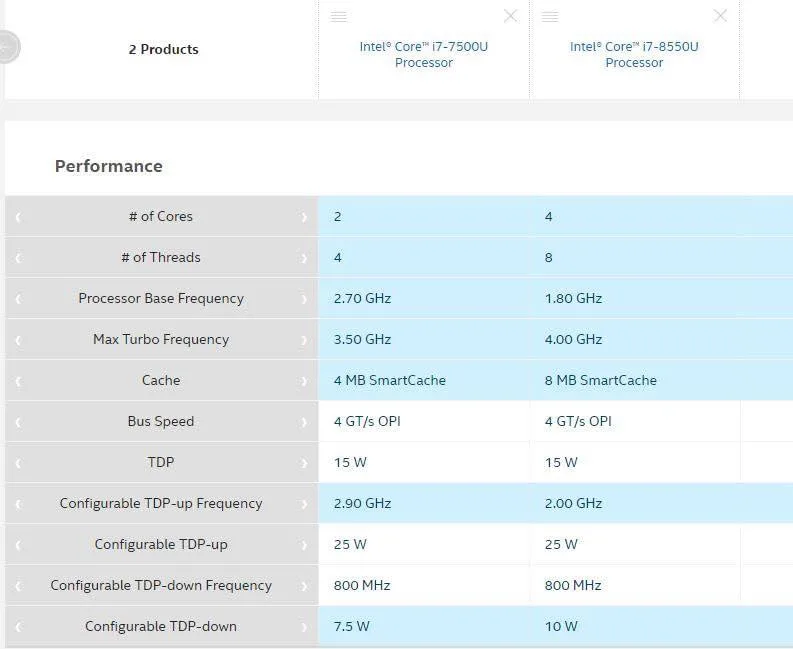Image resolution: width=793 pixels, height=649 pixels.
Task: Click left chevron on Processor Base Frequency row
Action: (18, 299)
